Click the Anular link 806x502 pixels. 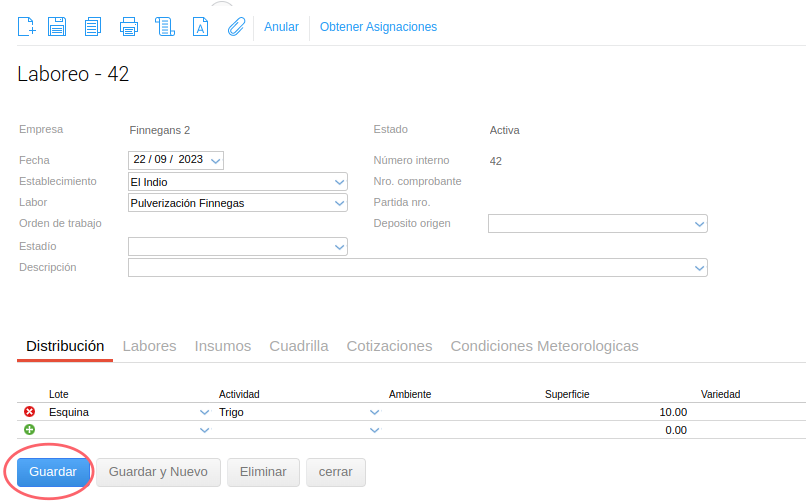tap(281, 27)
